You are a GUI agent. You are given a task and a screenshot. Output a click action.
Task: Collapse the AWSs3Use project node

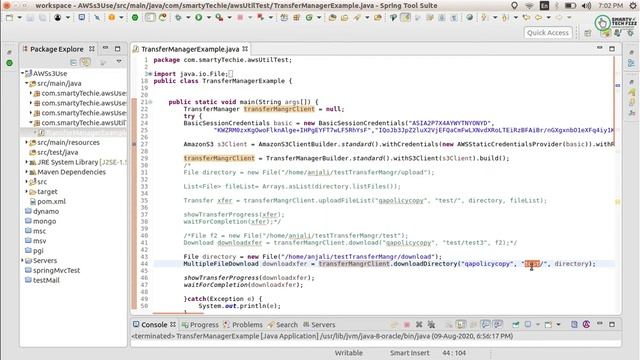(x=23, y=73)
